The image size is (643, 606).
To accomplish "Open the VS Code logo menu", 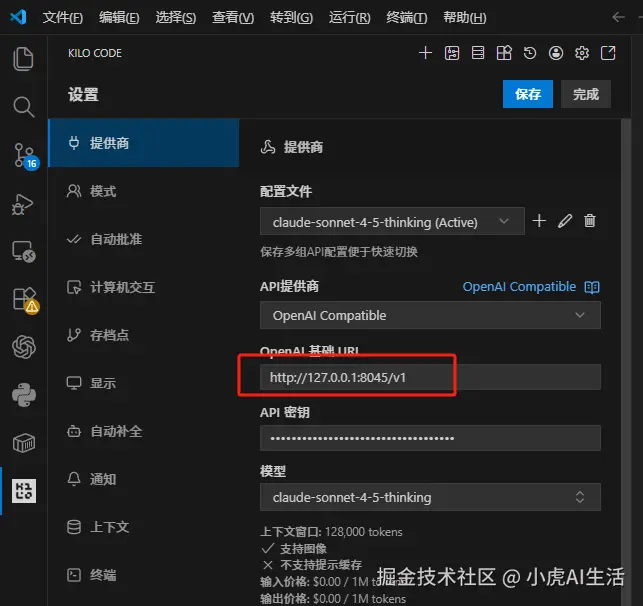I will coord(18,17).
